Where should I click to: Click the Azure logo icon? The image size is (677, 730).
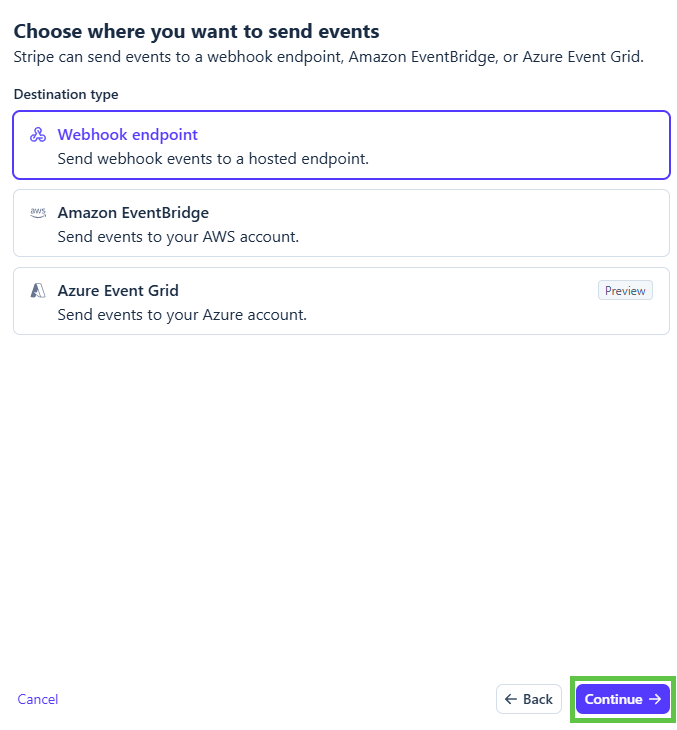pyautogui.click(x=38, y=291)
